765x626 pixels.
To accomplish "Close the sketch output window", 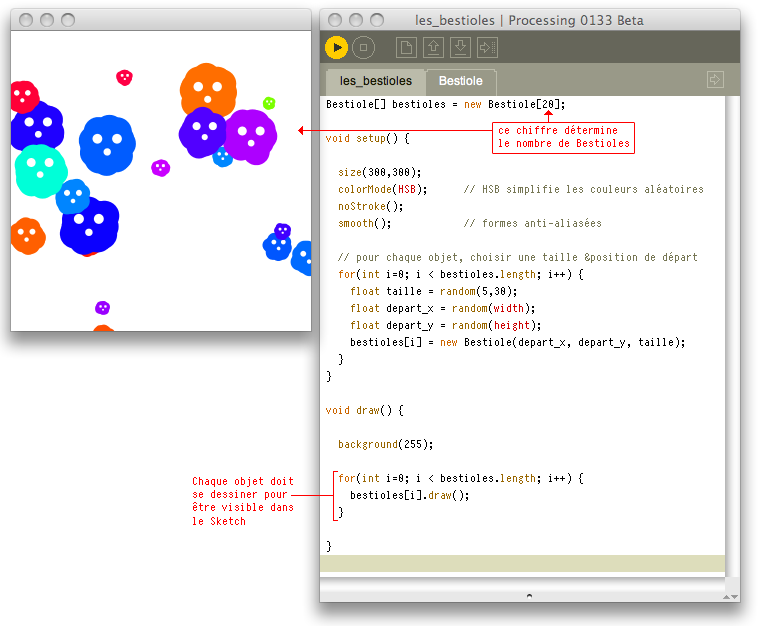I will (x=28, y=20).
